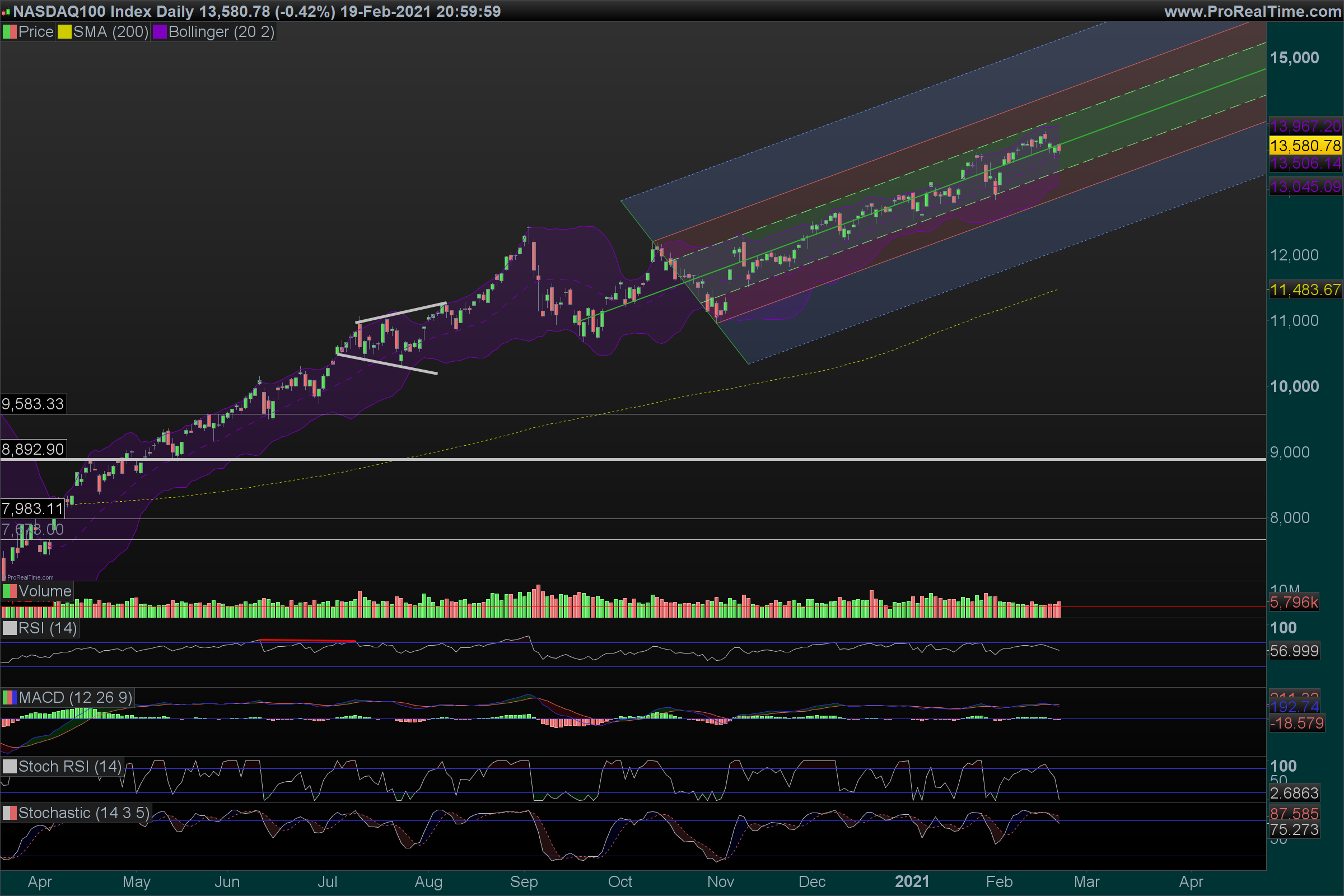
Task: Click the 11,483.67 SMA value tag
Action: [x=1305, y=290]
